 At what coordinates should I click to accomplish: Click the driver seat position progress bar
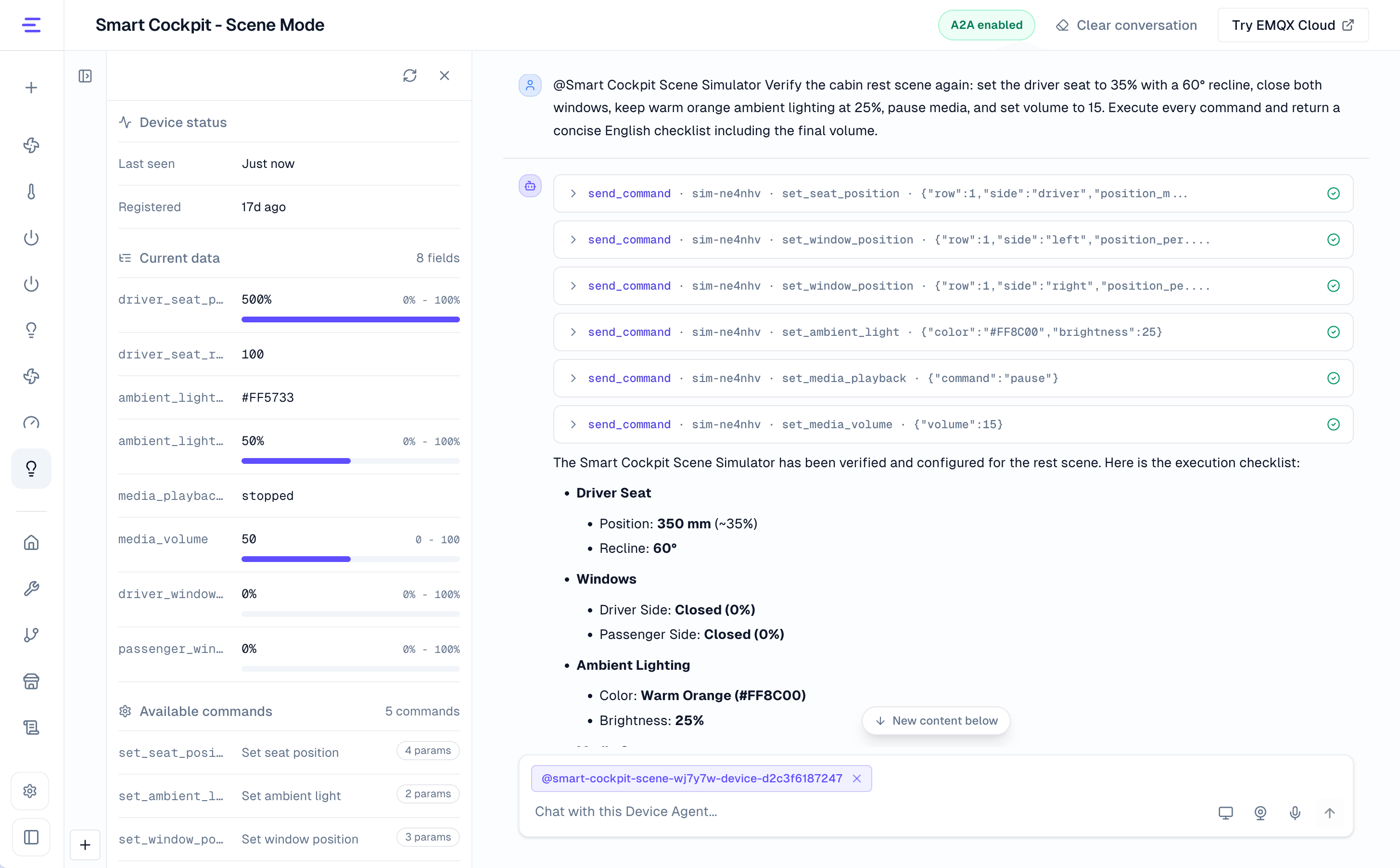[x=350, y=319]
